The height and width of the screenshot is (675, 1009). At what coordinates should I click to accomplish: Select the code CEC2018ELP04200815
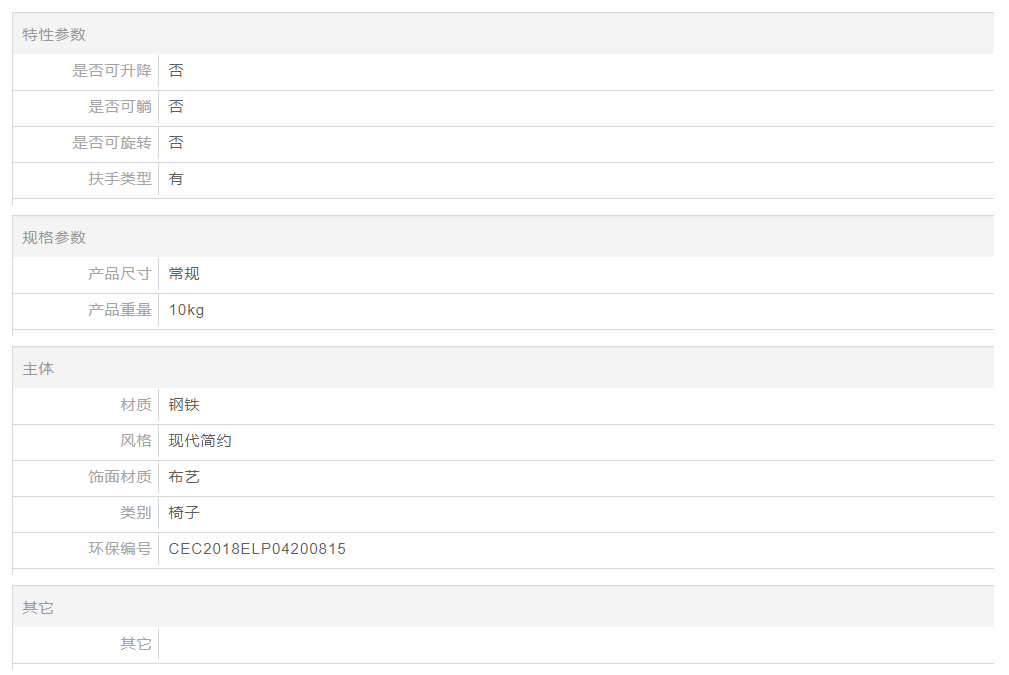[x=257, y=549]
